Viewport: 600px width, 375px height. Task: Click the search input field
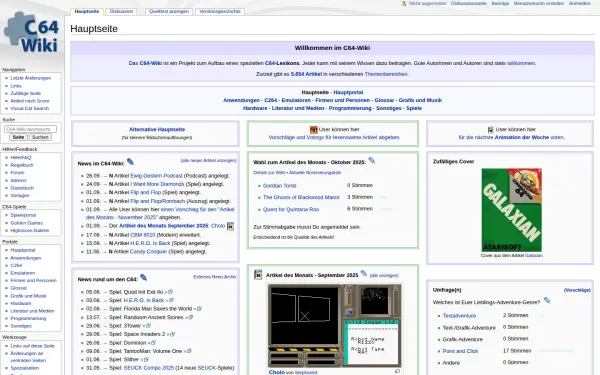[31, 129]
